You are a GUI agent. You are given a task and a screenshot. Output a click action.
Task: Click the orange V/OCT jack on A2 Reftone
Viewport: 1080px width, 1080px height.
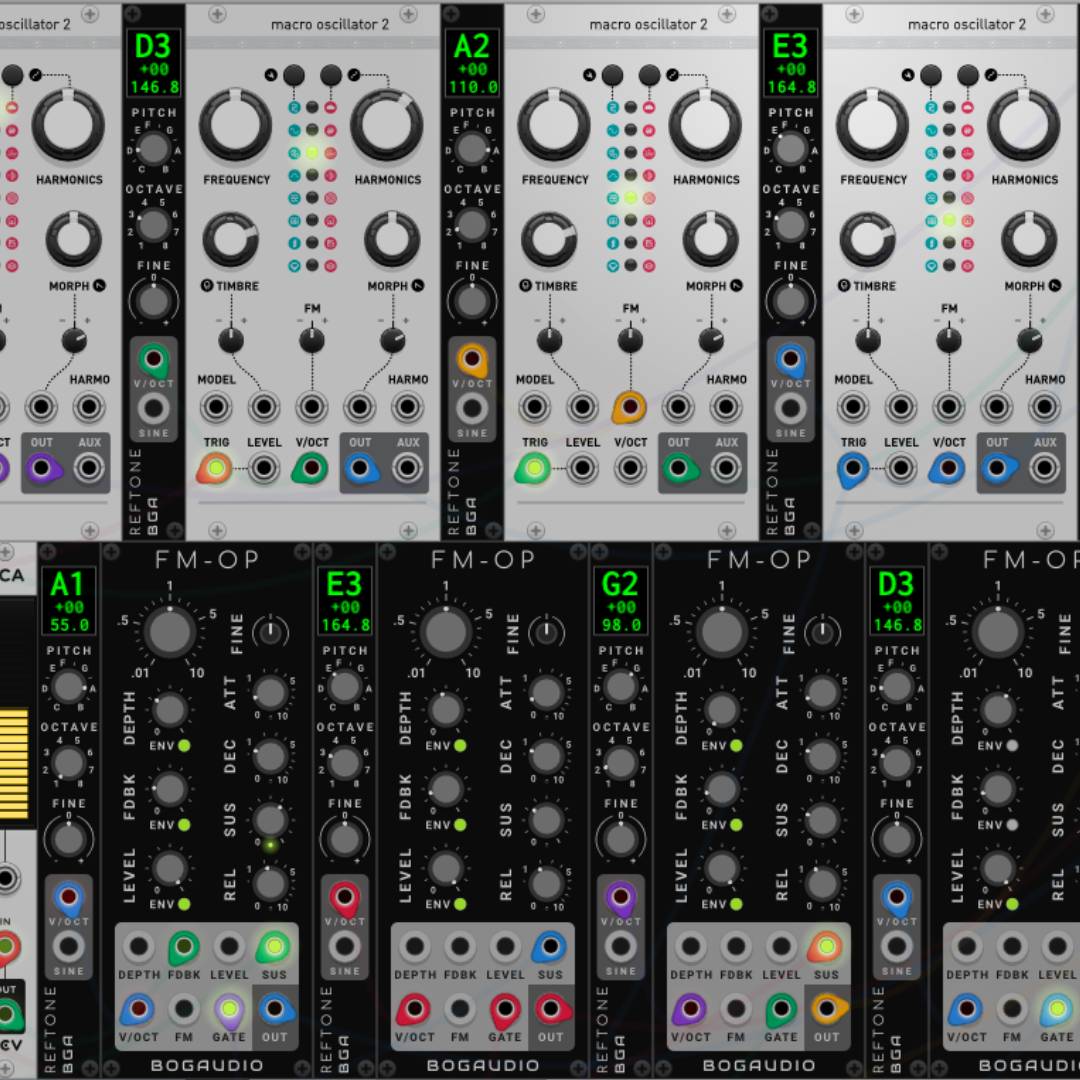click(472, 359)
